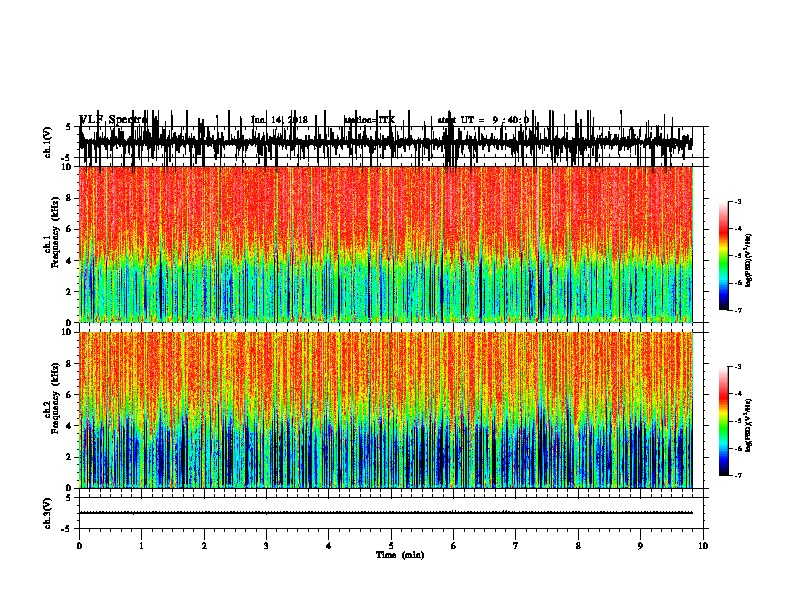This screenshot has height=612, width=792.
Task: Select the 'ch.3(V)' axis label
Action: point(48,514)
